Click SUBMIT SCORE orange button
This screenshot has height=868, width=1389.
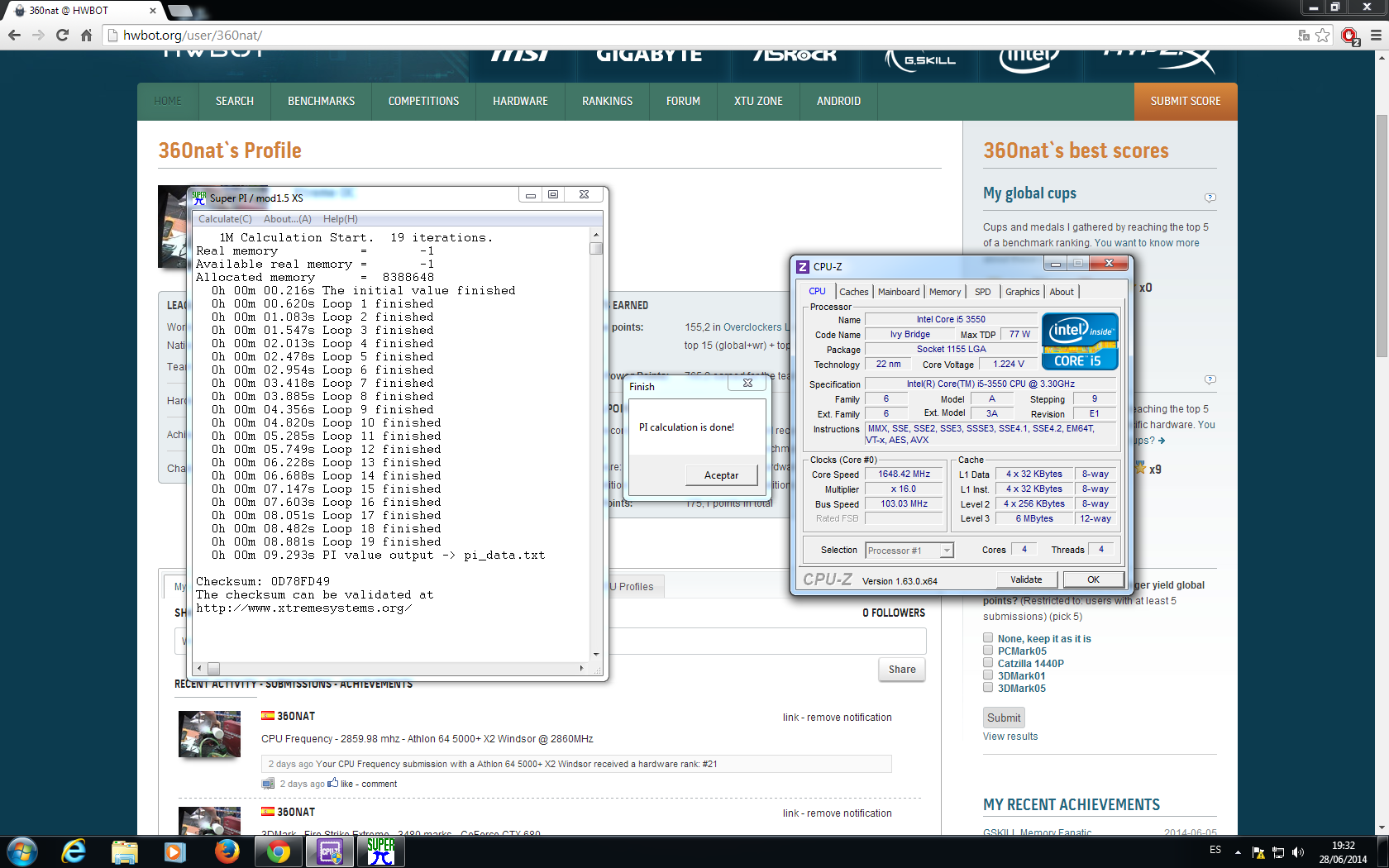pos(1186,101)
